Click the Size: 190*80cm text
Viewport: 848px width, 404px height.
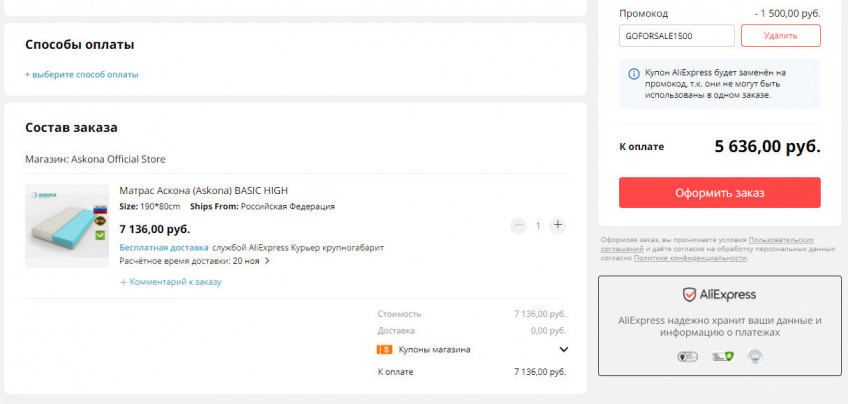pos(150,207)
